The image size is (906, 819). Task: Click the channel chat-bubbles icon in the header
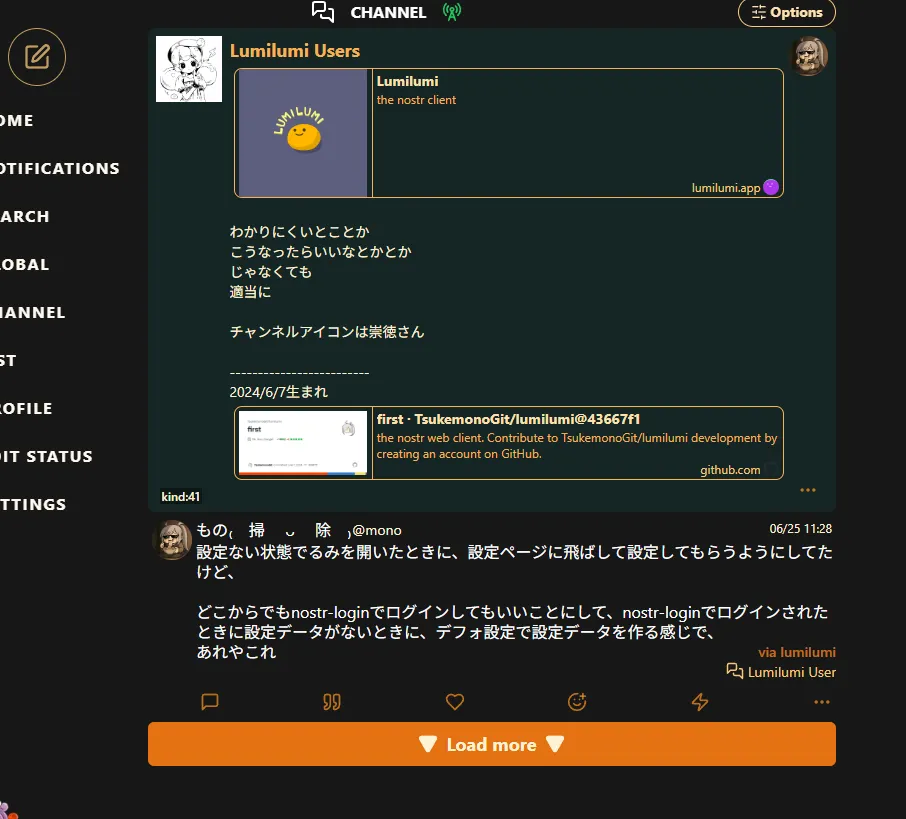pos(322,13)
